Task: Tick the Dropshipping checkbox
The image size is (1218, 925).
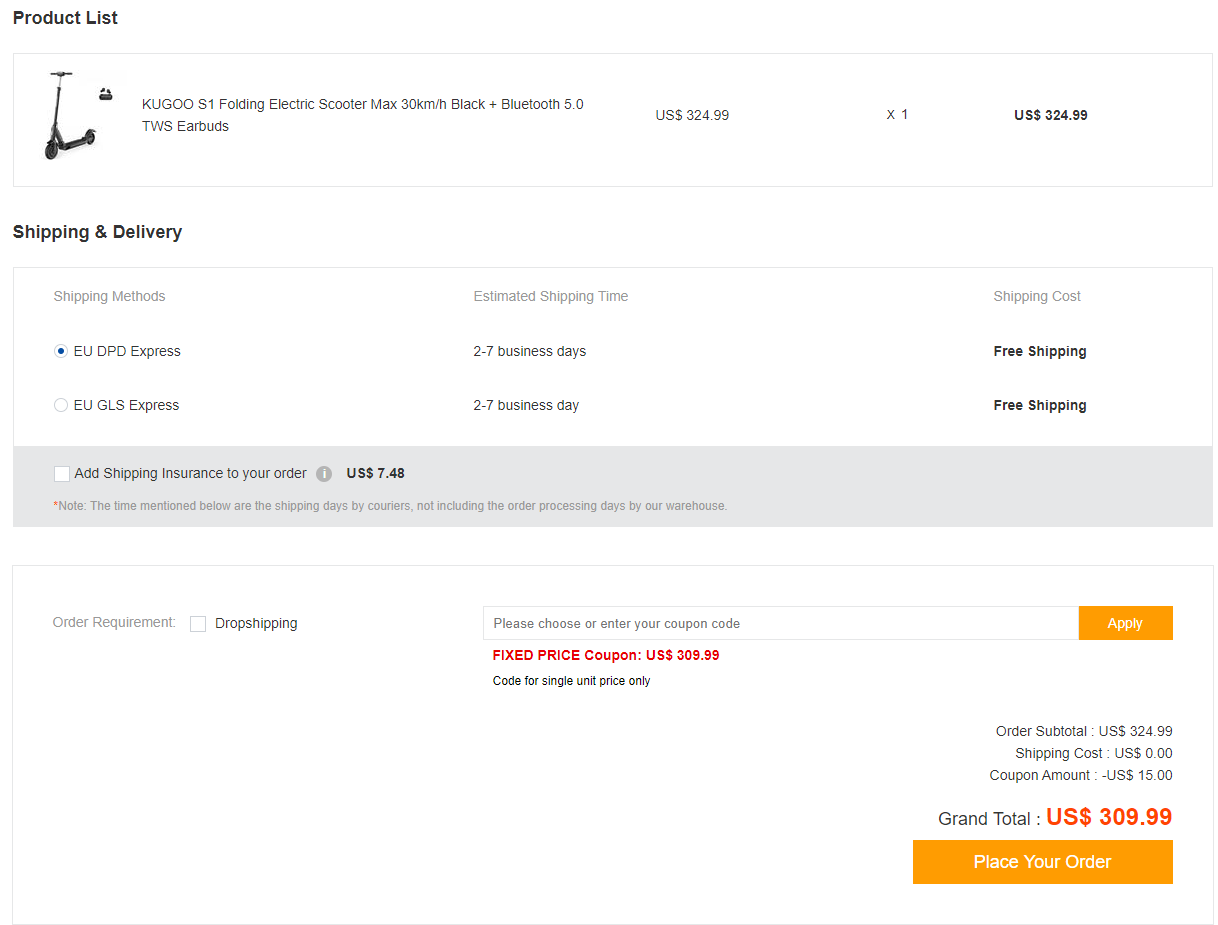Action: pos(198,624)
